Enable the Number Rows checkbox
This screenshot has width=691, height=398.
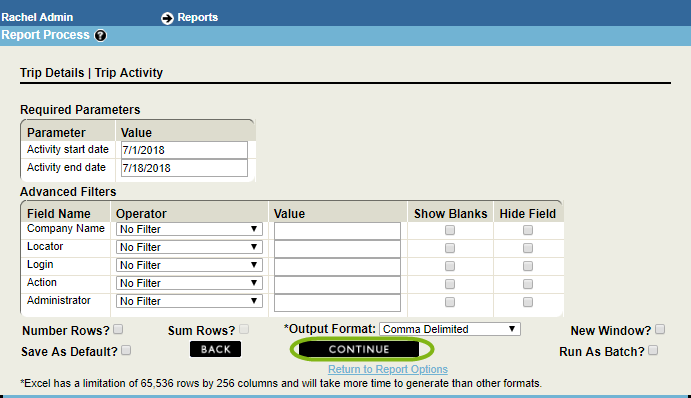118,329
